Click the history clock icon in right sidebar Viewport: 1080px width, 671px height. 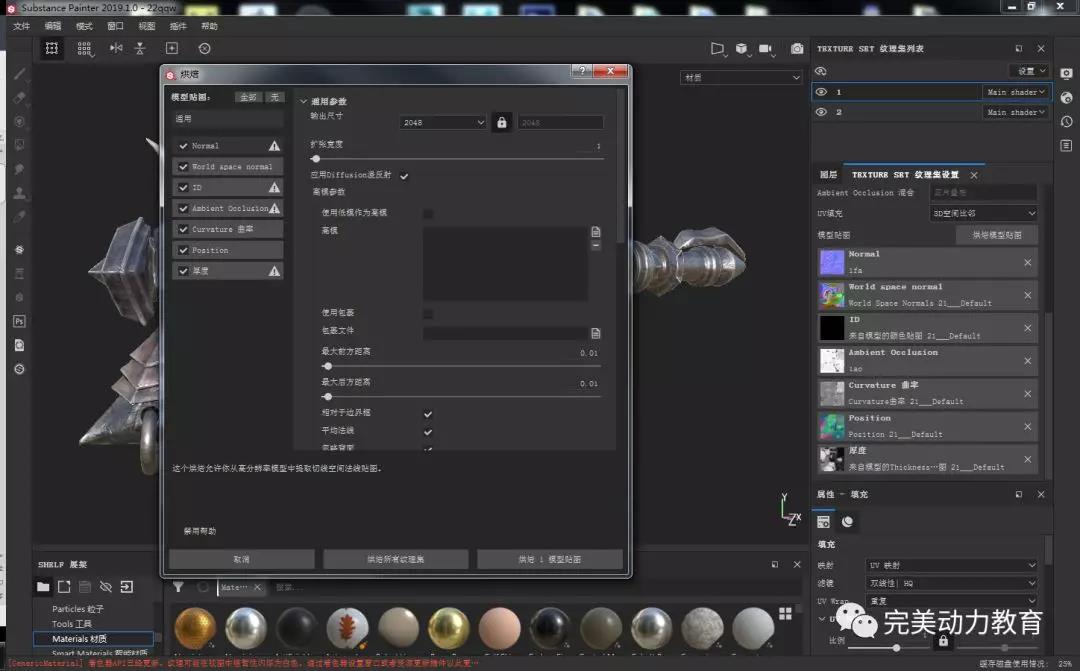pos(1066,120)
